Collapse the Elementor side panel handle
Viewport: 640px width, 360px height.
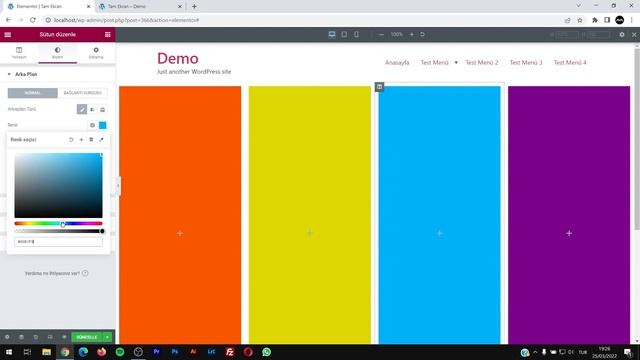click(x=118, y=186)
